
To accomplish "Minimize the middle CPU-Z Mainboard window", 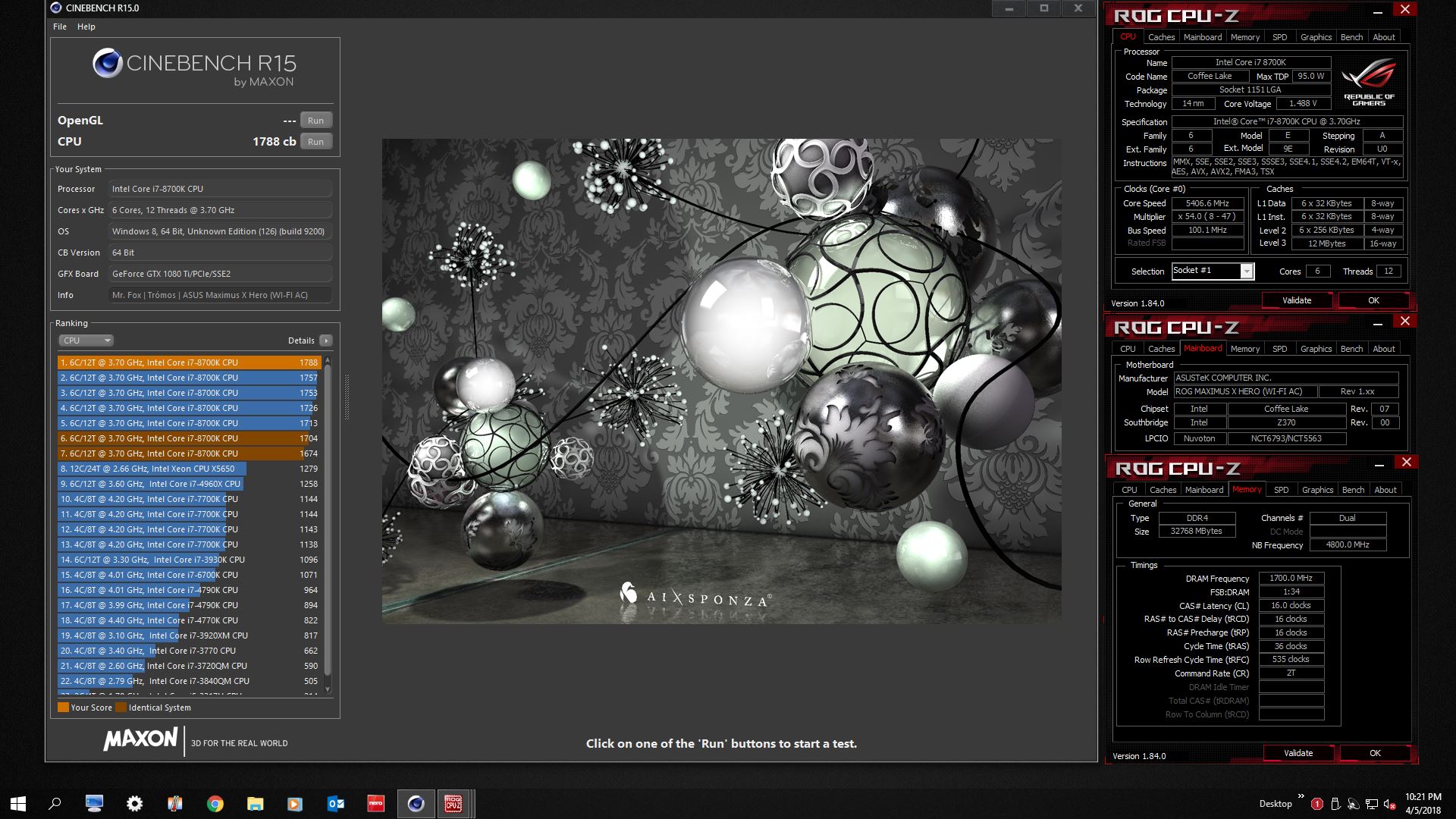I will [x=1377, y=323].
